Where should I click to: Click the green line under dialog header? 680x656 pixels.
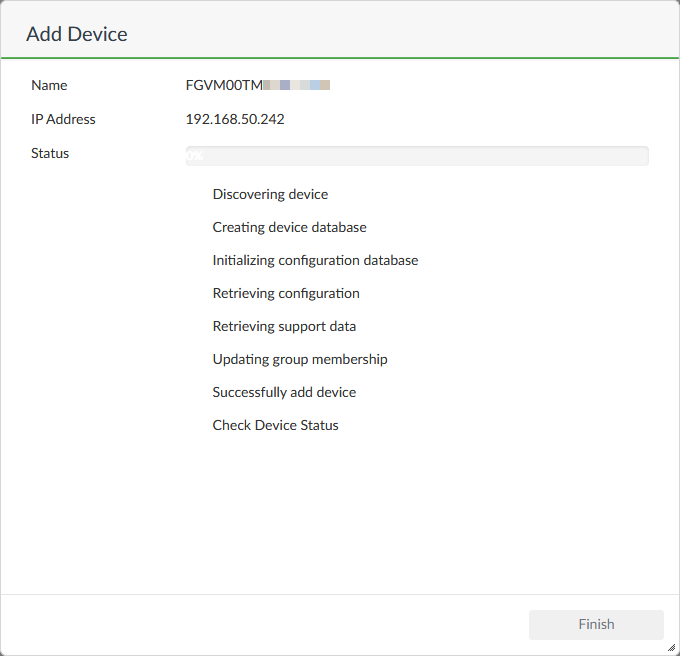[x=340, y=59]
